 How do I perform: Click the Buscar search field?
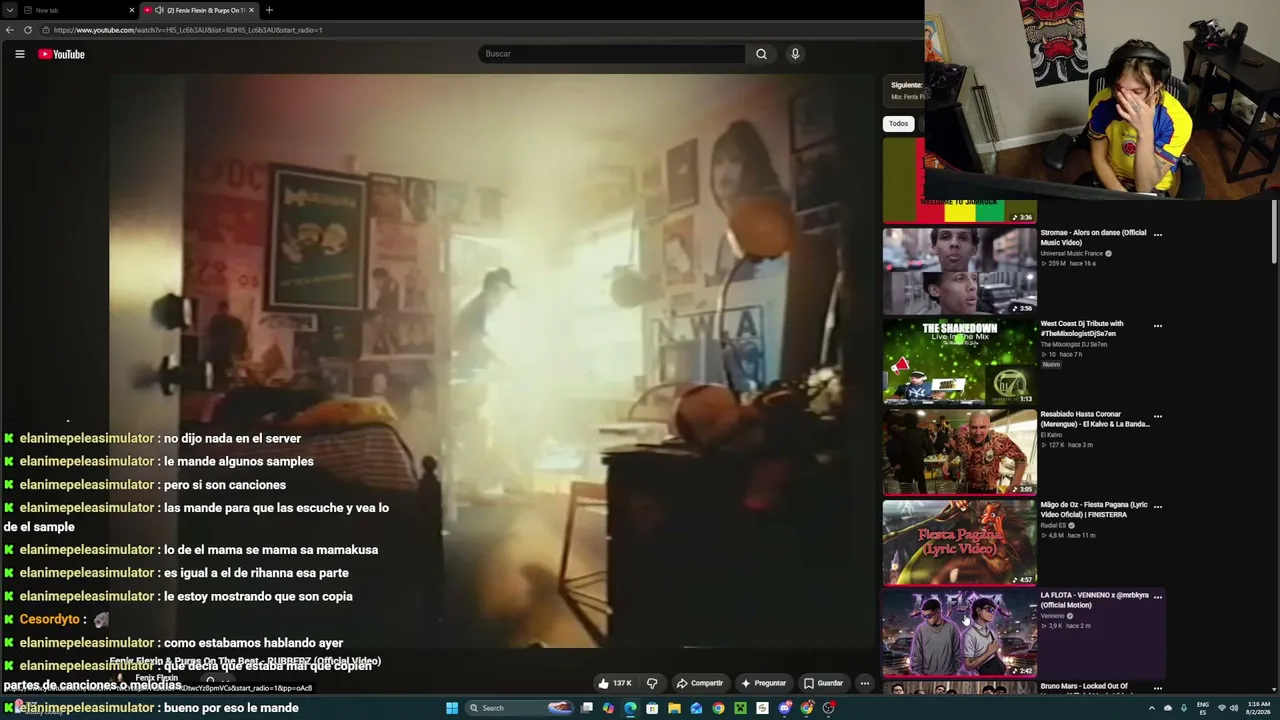[611, 54]
